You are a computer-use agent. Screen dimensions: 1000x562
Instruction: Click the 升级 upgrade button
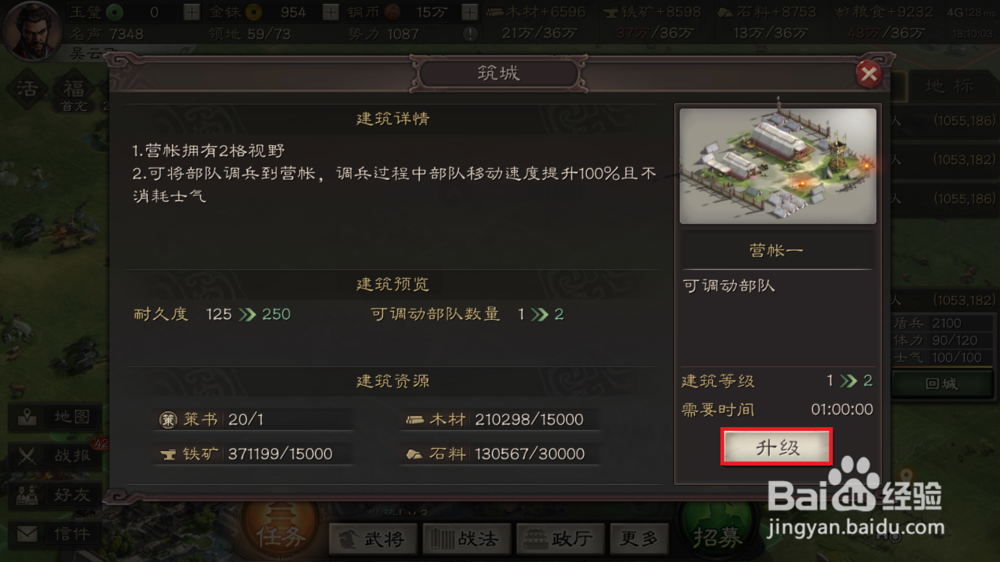[776, 447]
